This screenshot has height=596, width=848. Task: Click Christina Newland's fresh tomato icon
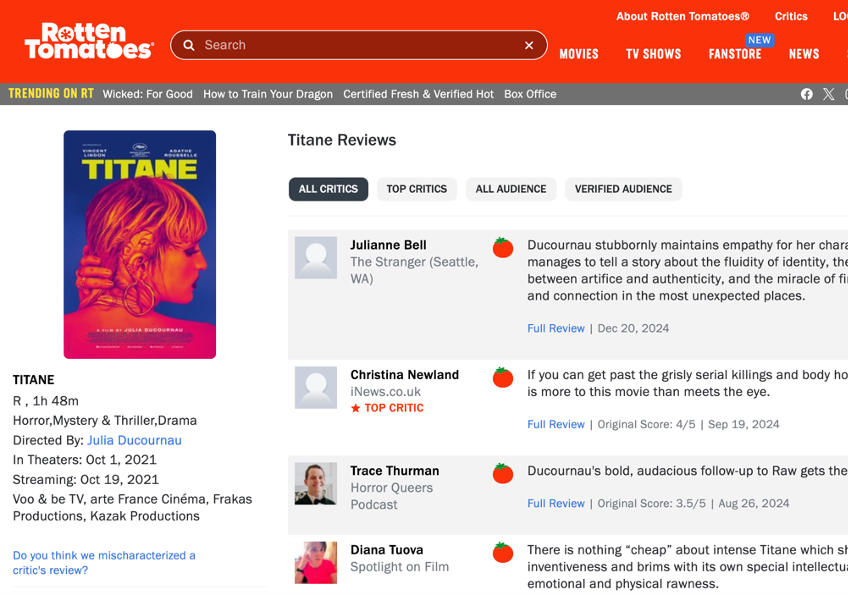coord(503,377)
